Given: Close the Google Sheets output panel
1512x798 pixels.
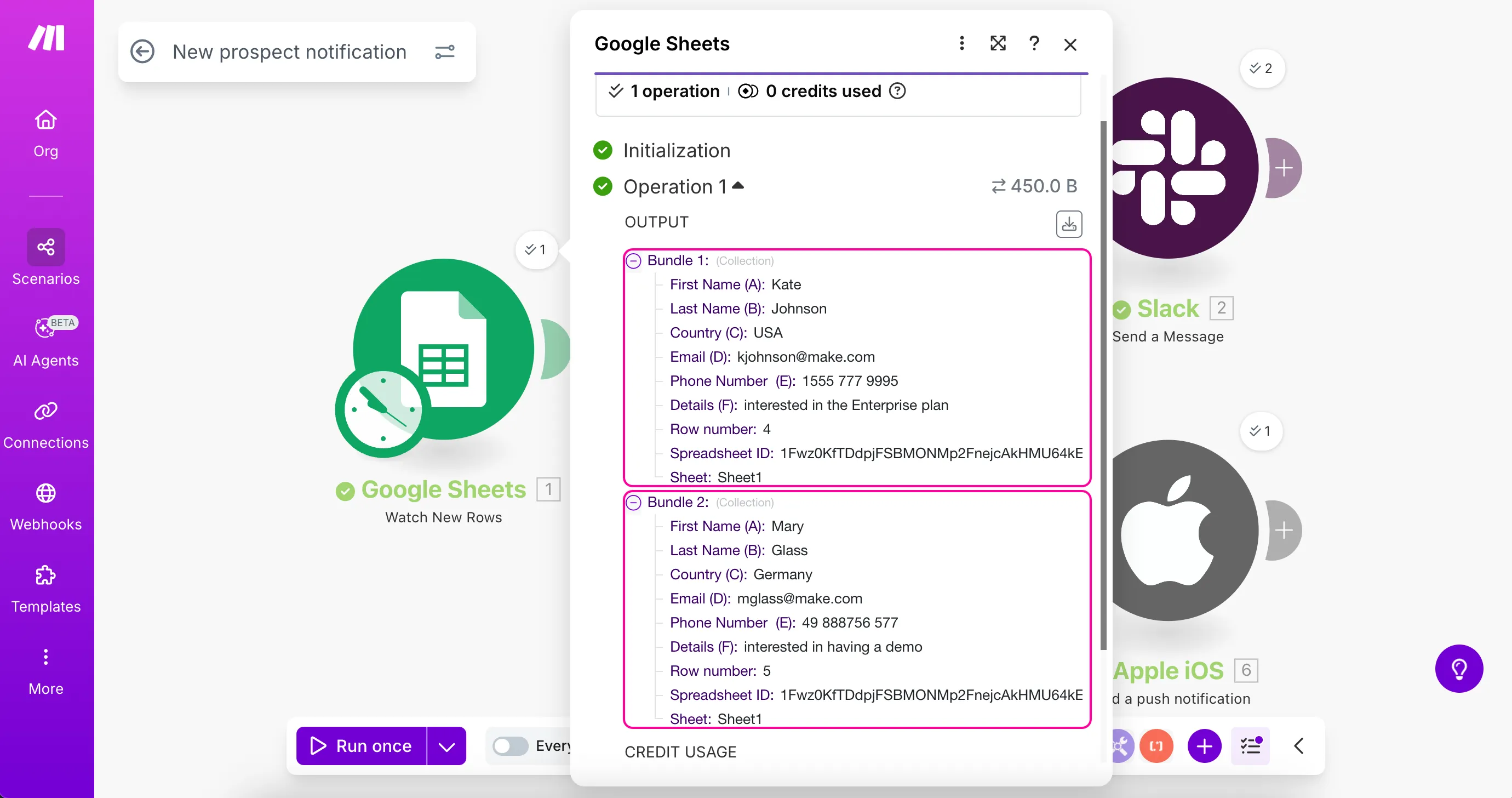Looking at the screenshot, I should pyautogui.click(x=1070, y=44).
